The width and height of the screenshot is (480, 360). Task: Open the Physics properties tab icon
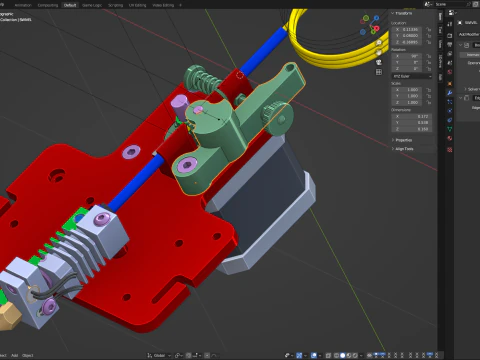point(450,111)
